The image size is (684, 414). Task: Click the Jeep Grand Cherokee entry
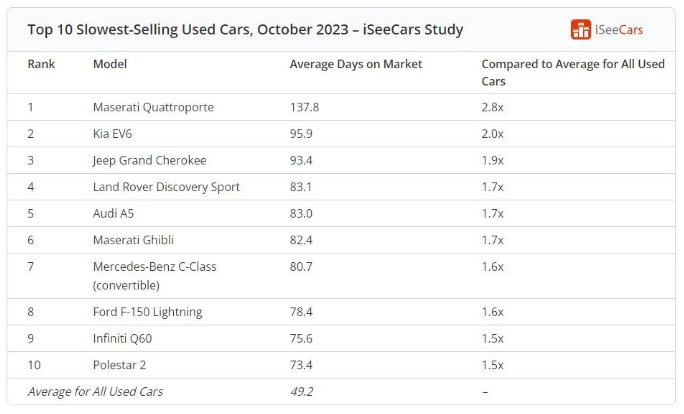click(152, 160)
